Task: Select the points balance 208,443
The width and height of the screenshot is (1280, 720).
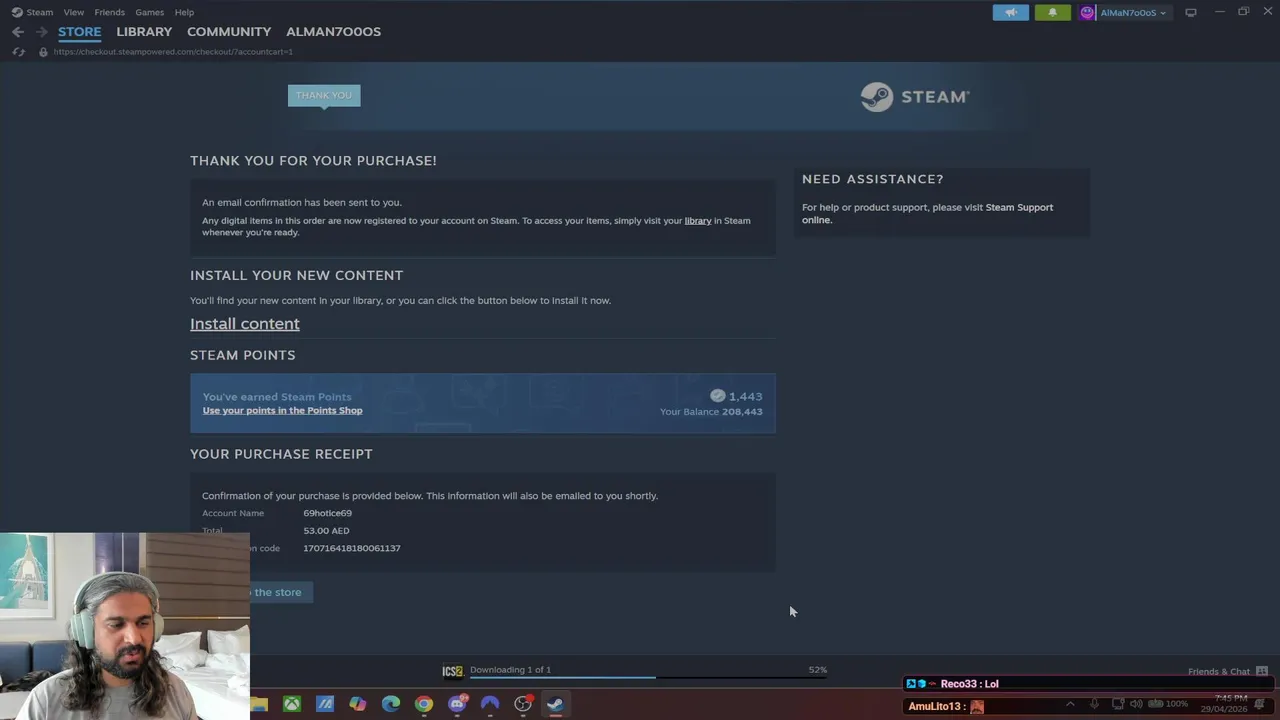Action: pos(742,412)
